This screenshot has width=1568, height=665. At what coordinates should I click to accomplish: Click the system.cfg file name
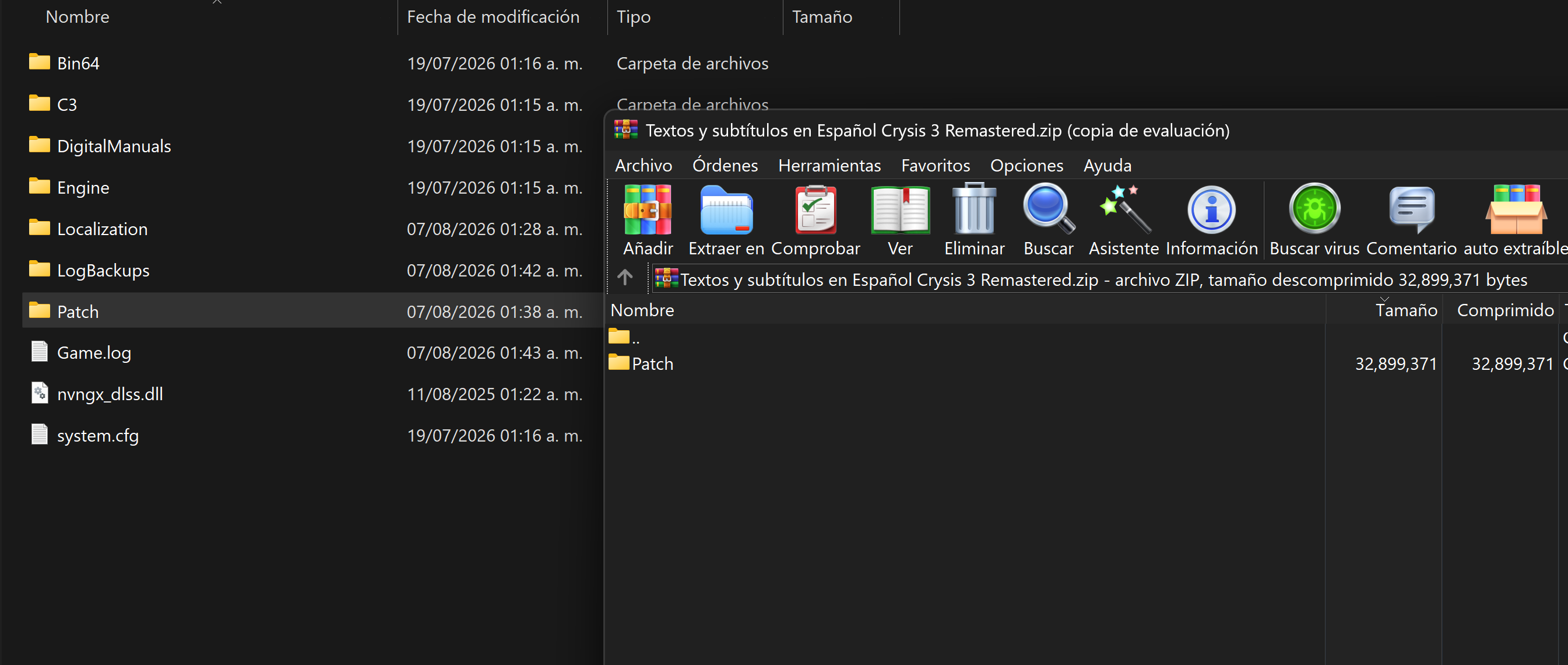point(97,435)
